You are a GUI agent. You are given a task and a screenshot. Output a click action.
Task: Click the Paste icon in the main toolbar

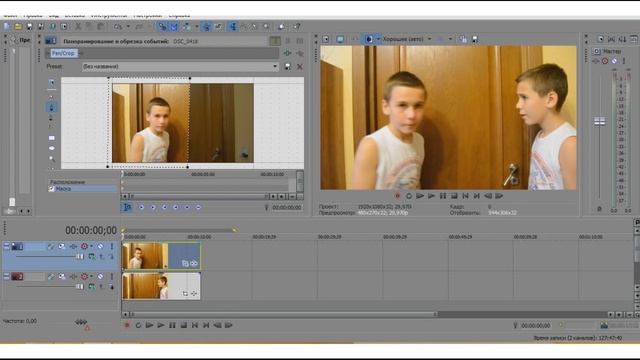(101, 27)
